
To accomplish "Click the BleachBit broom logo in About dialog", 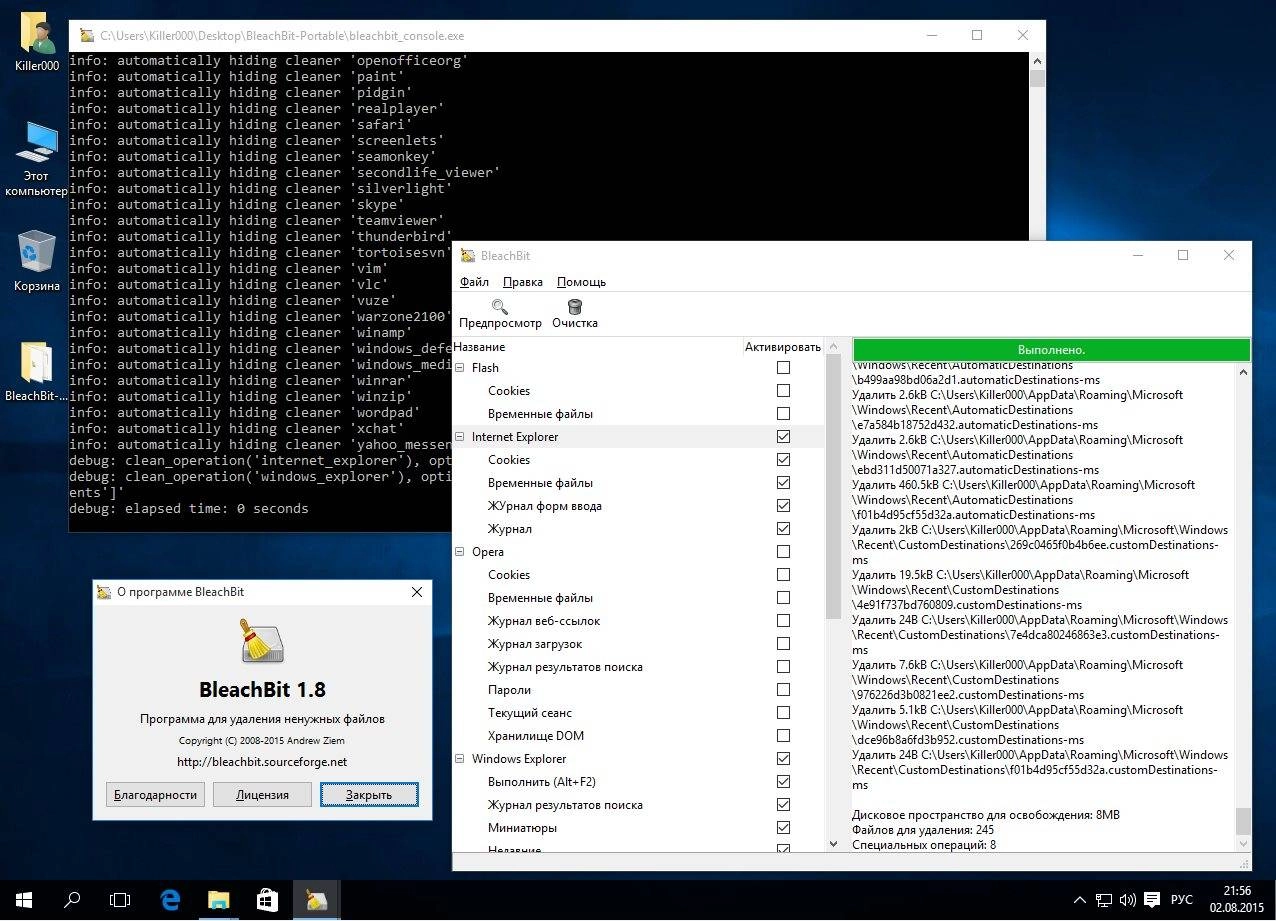I will (x=262, y=641).
